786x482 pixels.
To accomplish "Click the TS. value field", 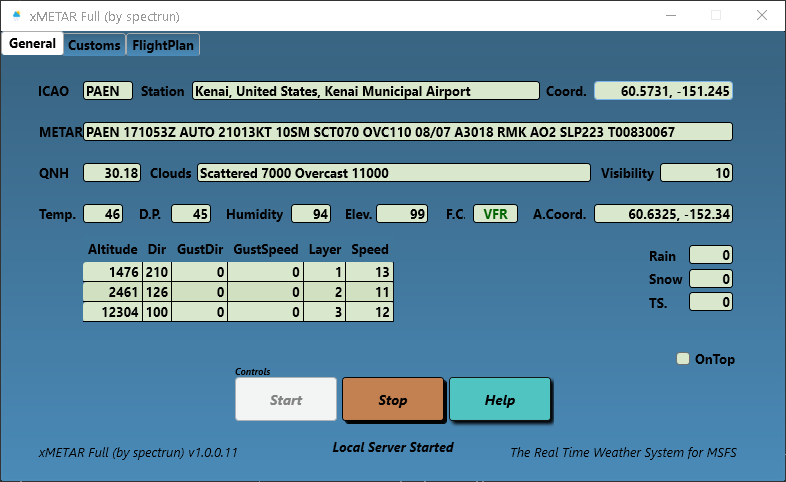I will click(711, 302).
